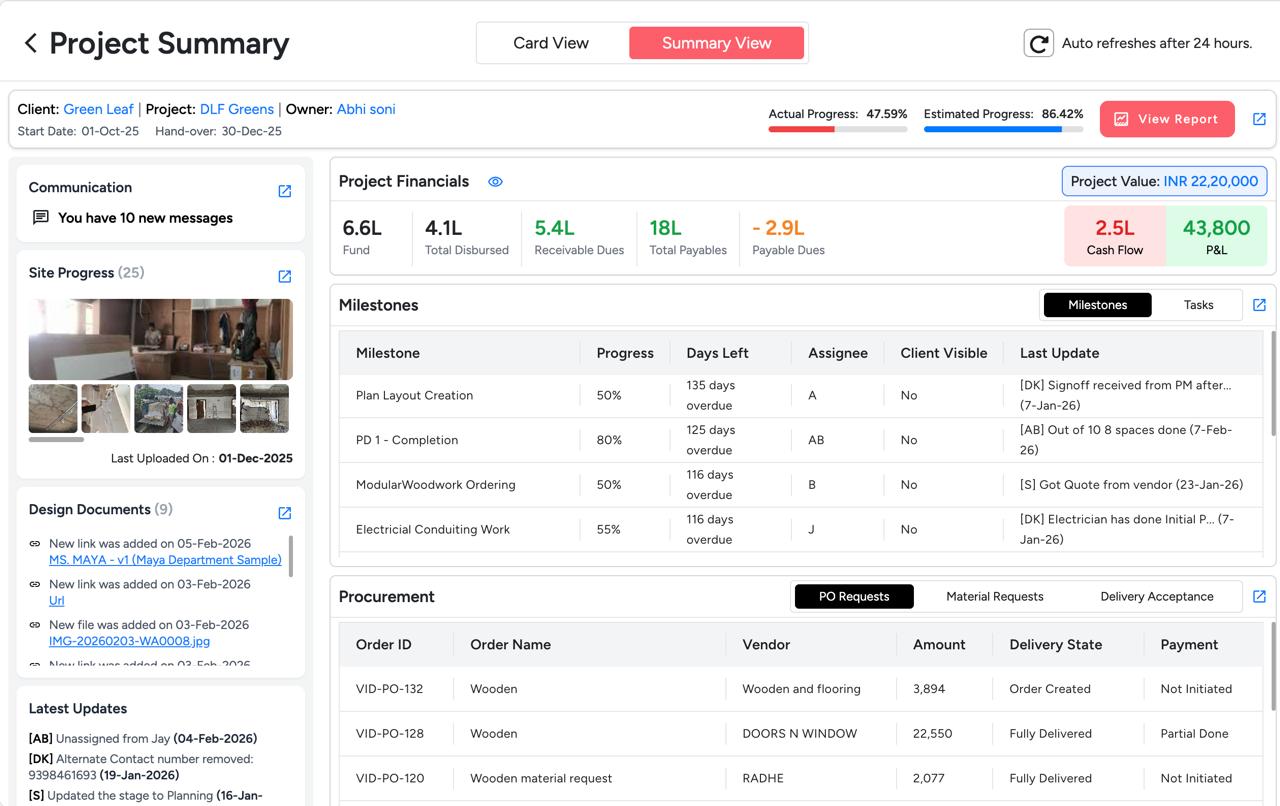Click the external link icon beside View Report
The image size is (1280, 806).
(1260, 118)
